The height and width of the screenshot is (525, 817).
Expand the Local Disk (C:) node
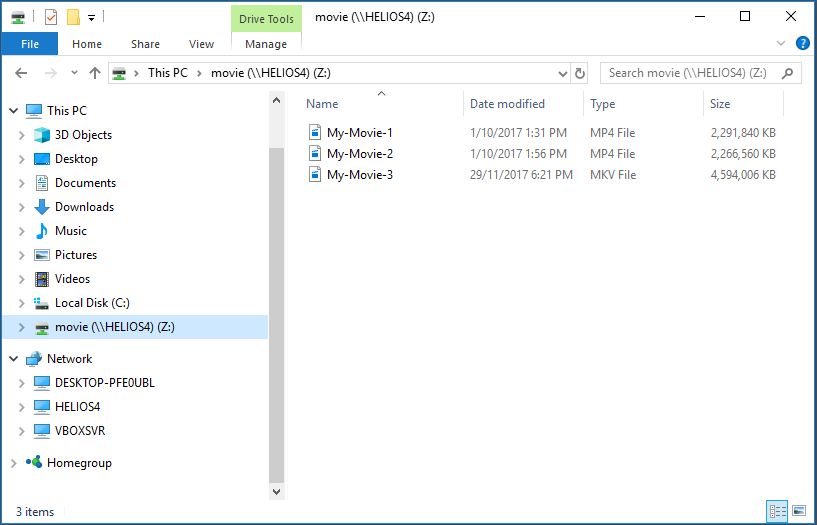tap(21, 303)
